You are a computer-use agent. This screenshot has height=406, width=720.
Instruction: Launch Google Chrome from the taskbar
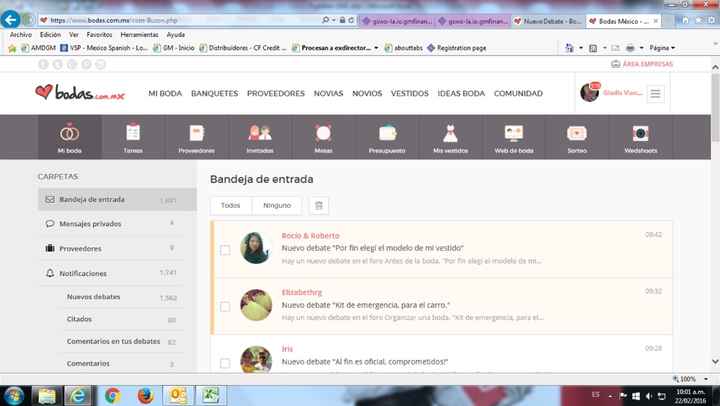113,393
